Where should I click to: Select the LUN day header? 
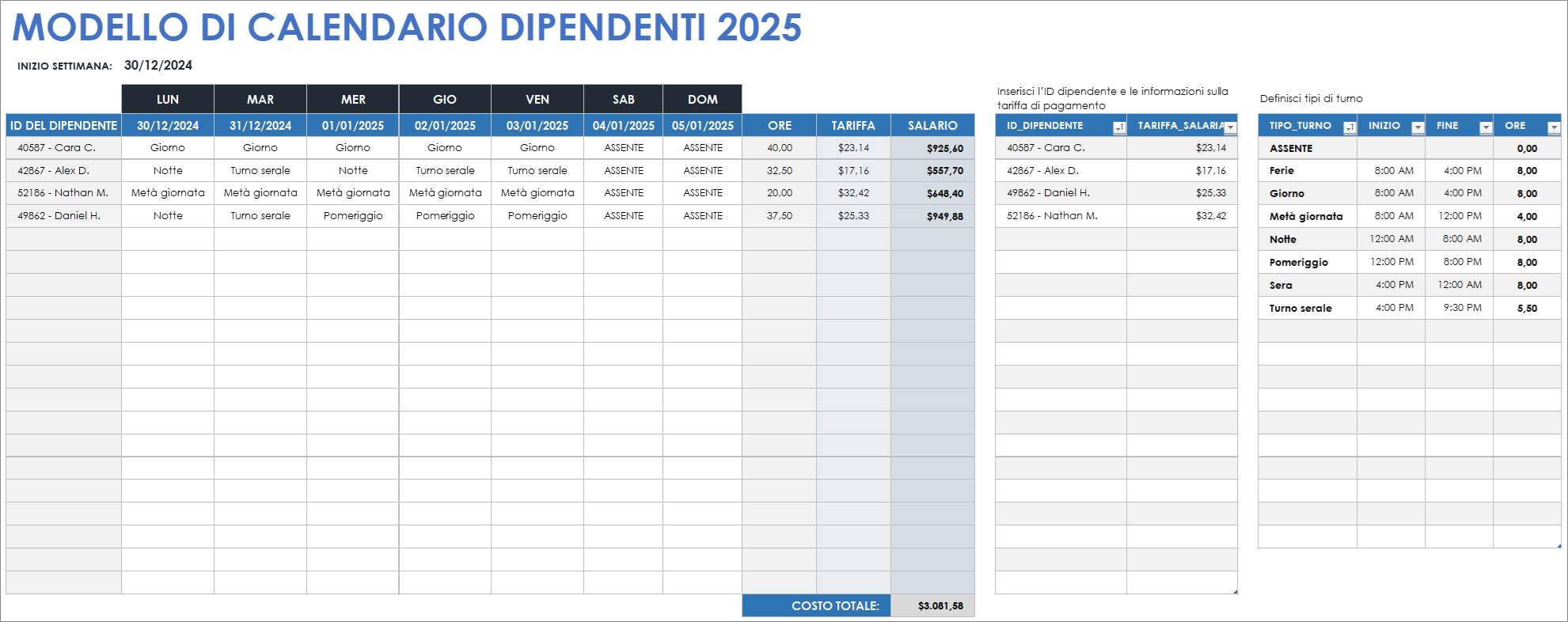click(168, 99)
